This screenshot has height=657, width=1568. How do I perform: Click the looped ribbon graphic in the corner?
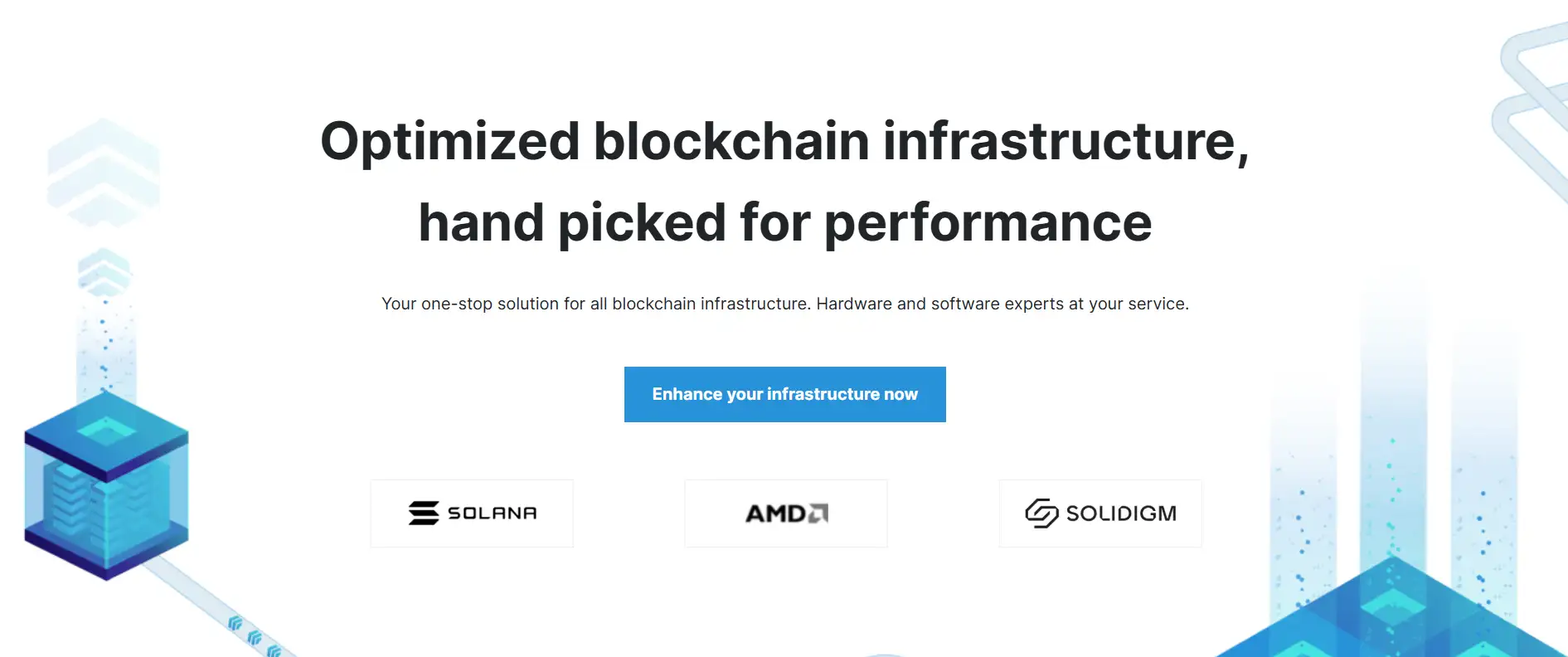pos(1534,100)
